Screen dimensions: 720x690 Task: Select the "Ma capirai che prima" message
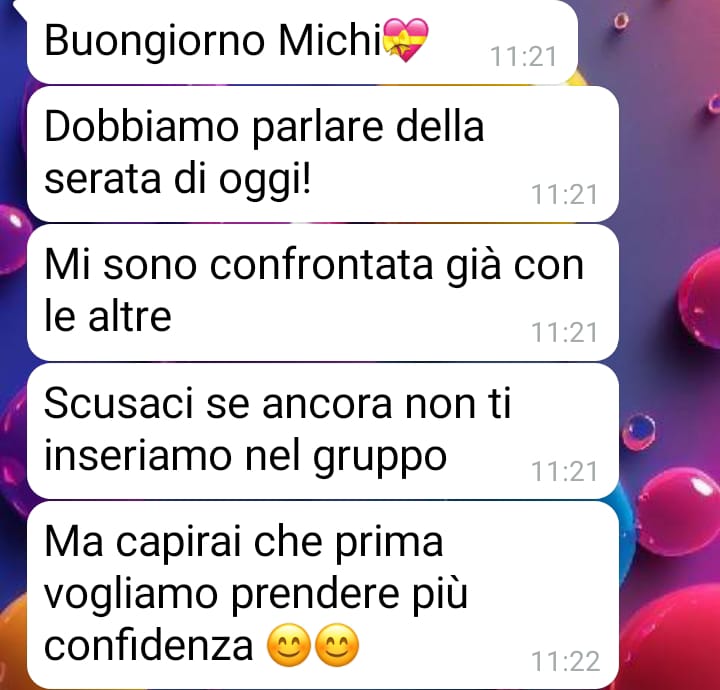tap(323, 595)
